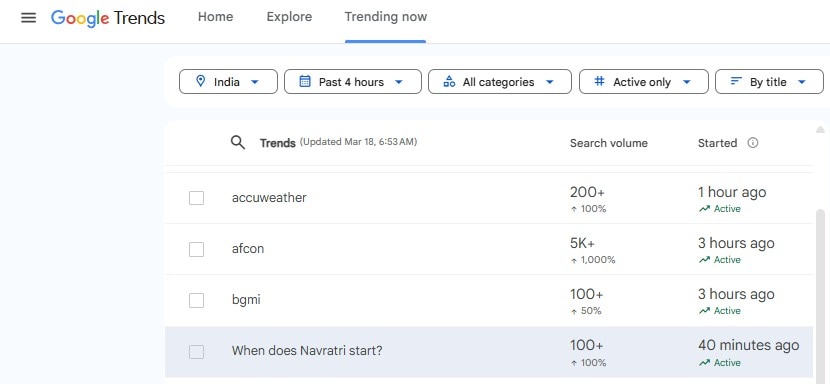Screen dimensions: 830x384
Task: Click the Updated Mar 18, 6:53 AM label
Action: click(358, 142)
